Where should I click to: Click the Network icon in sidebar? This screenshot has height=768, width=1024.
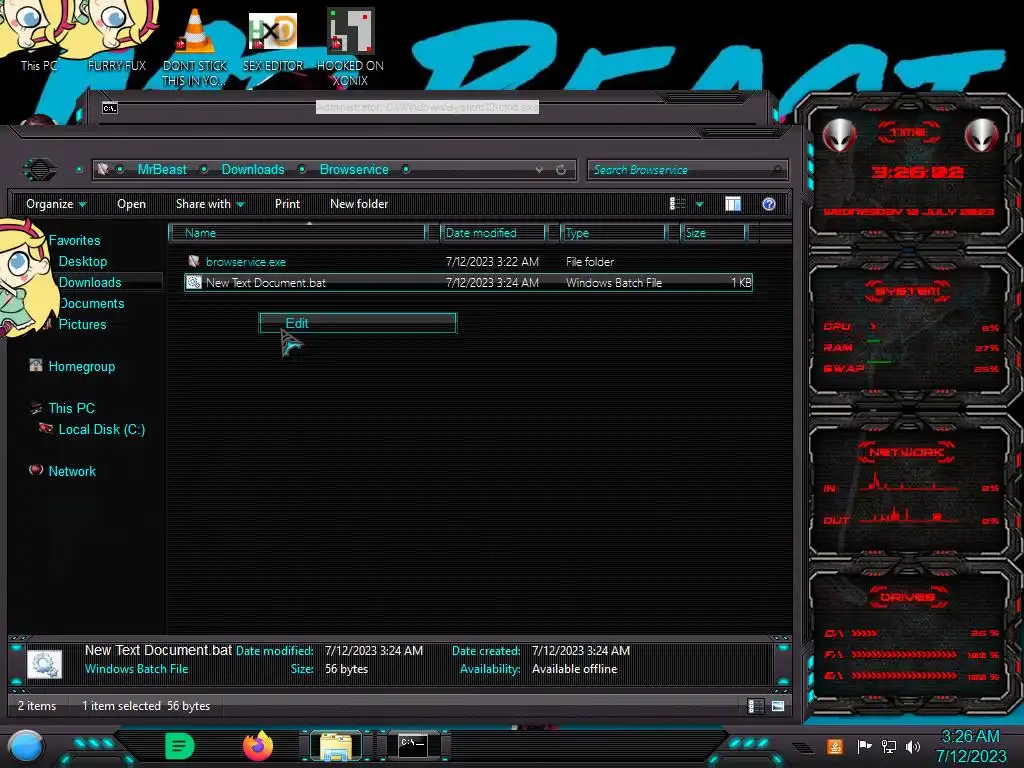click(x=36, y=470)
